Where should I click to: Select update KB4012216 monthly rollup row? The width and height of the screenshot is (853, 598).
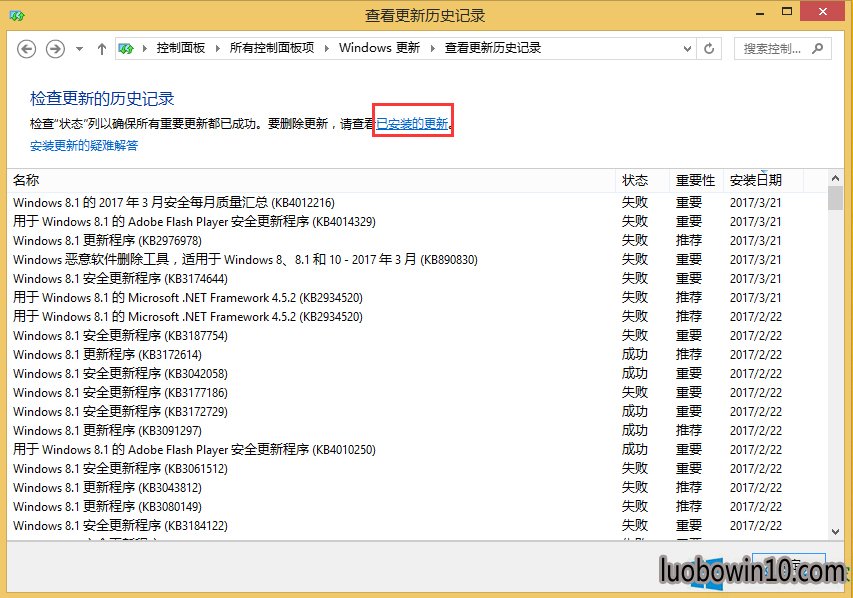pos(417,202)
